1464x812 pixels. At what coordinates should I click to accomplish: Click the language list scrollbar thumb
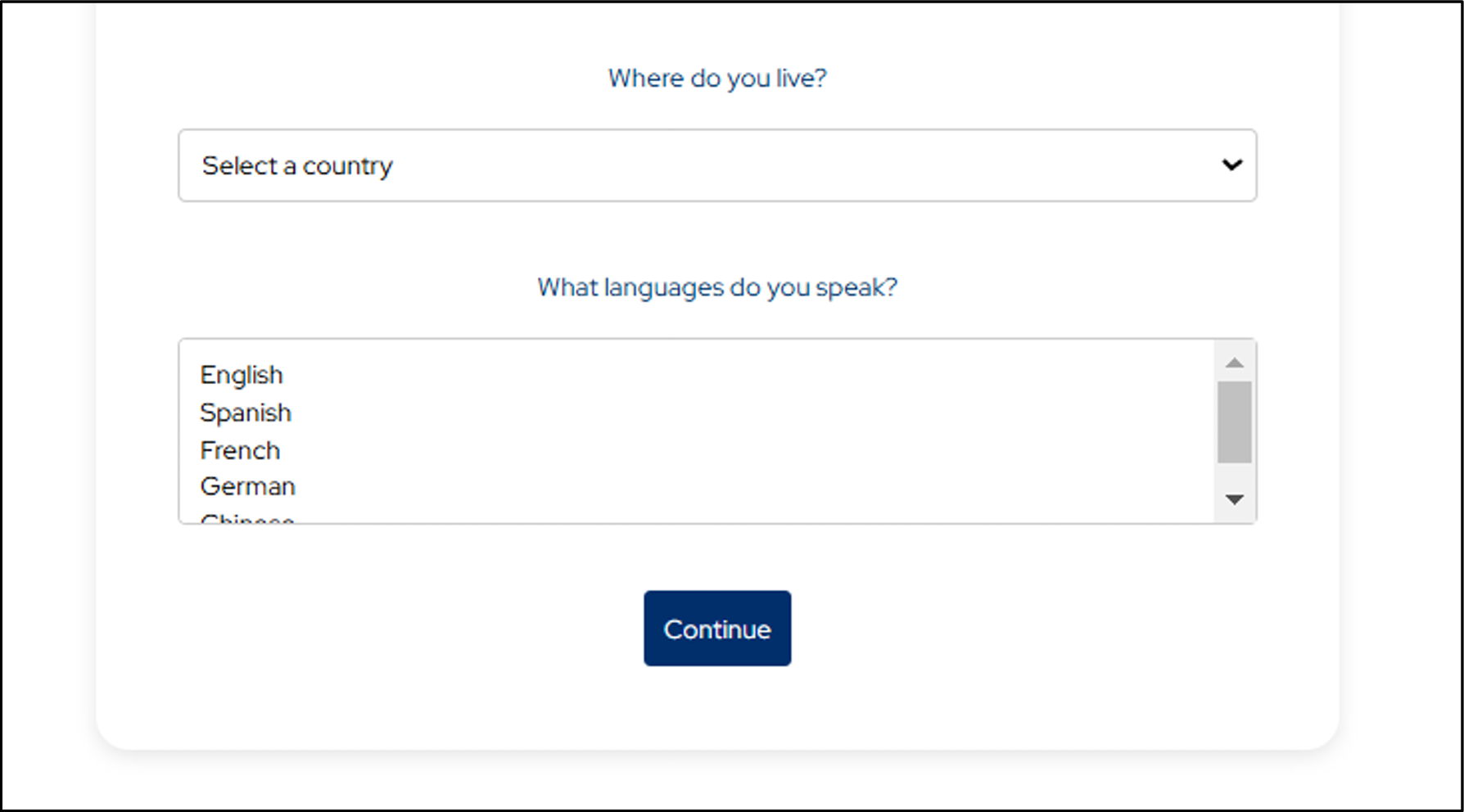click(x=1235, y=422)
